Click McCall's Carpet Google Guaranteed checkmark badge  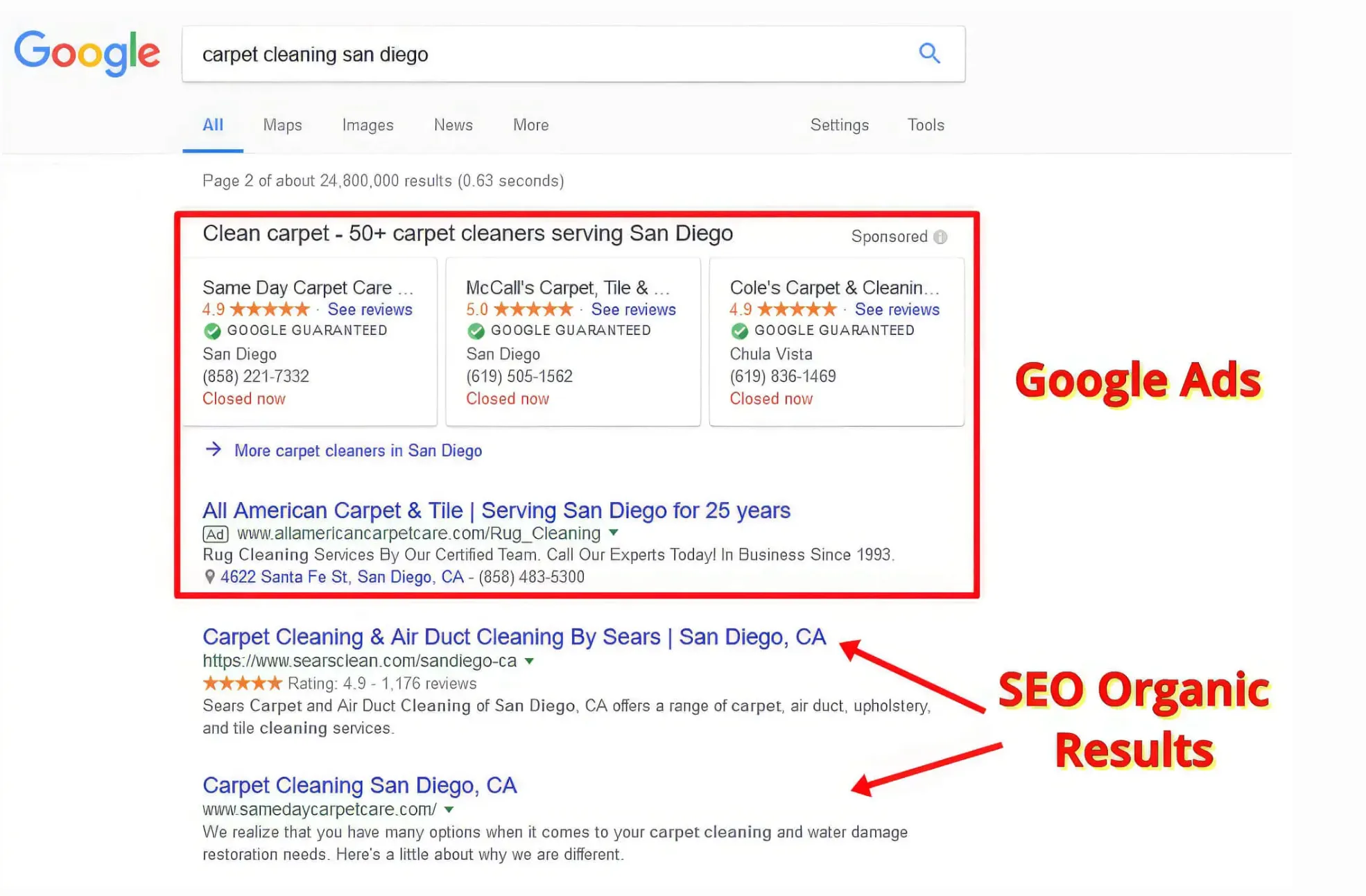pyautogui.click(x=476, y=331)
